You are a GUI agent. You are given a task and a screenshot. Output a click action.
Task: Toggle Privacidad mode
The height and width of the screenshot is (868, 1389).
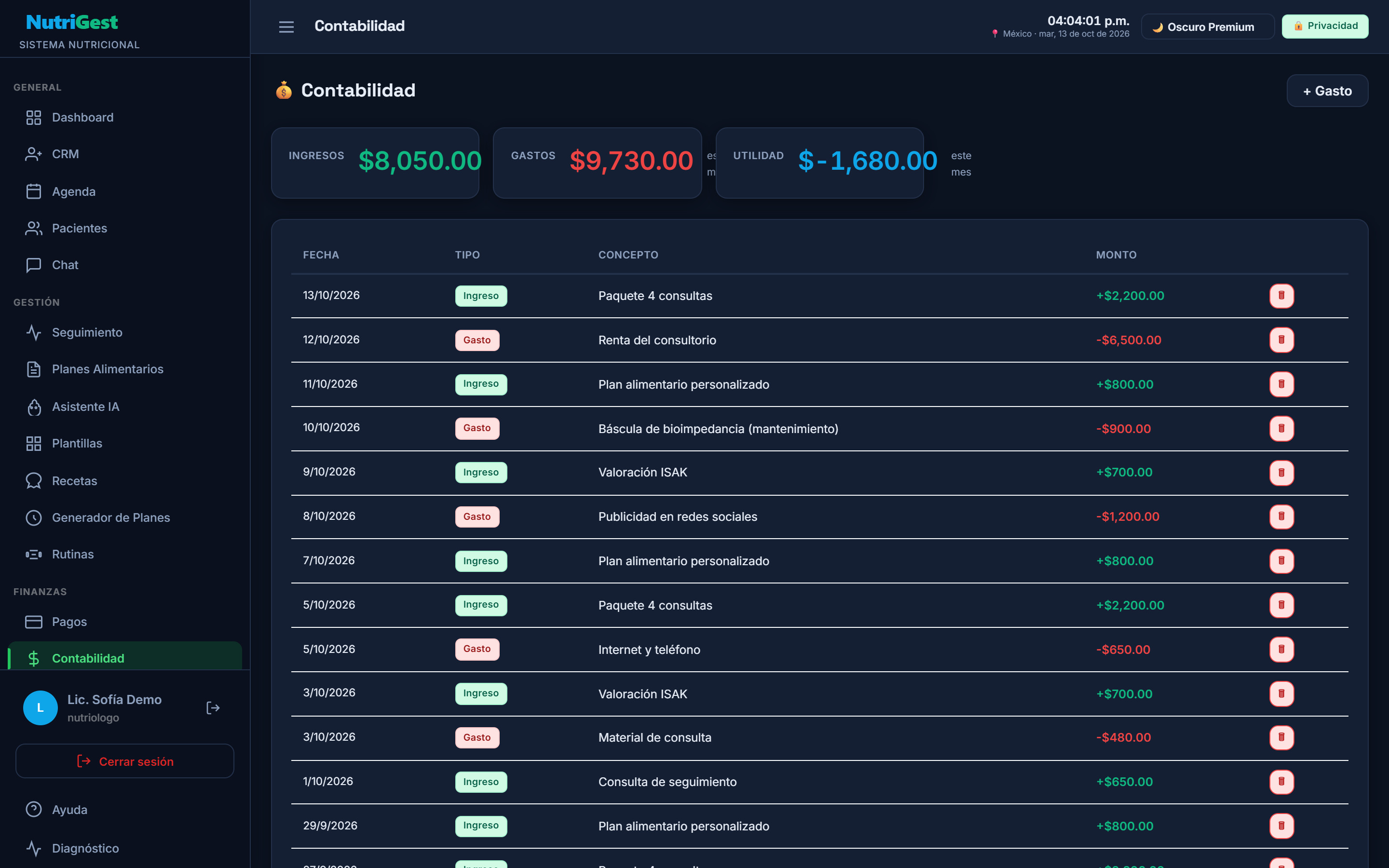pos(1325,26)
